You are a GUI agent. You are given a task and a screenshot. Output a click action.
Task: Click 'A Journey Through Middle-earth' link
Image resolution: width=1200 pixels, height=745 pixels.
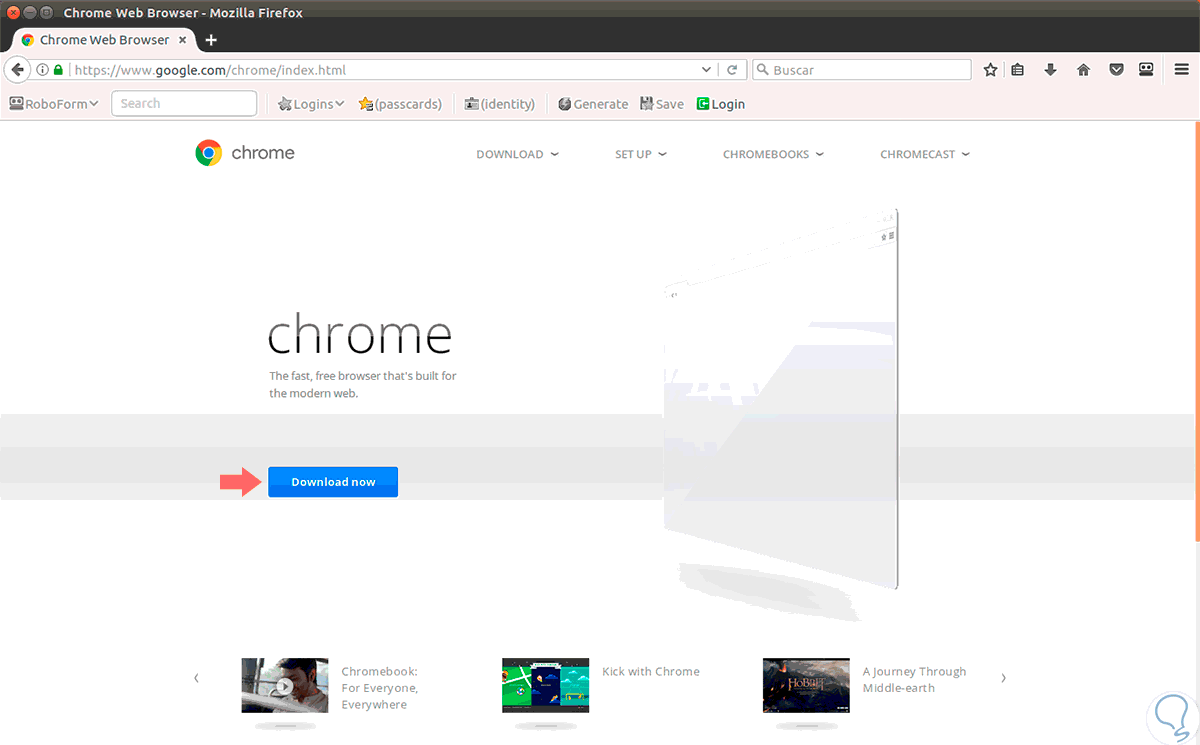[915, 680]
